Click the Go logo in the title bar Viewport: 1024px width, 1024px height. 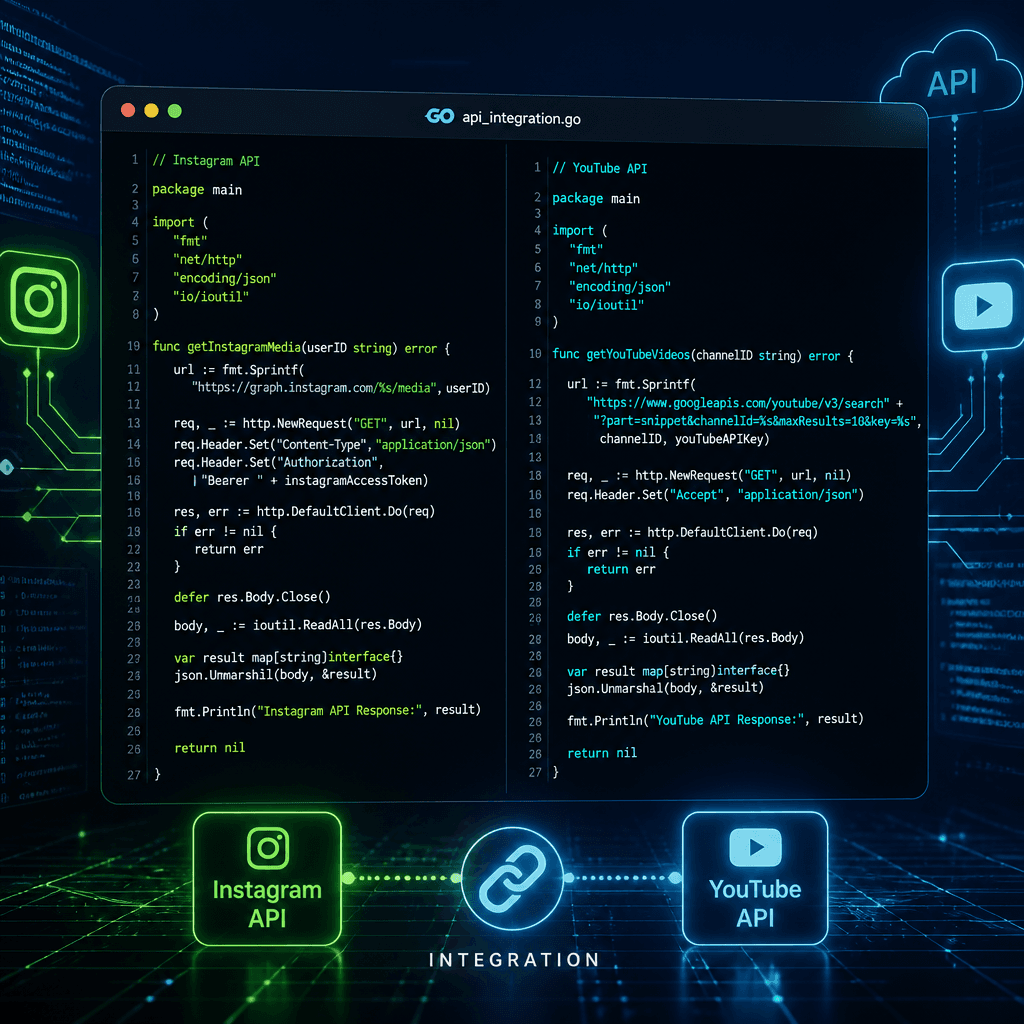440,116
